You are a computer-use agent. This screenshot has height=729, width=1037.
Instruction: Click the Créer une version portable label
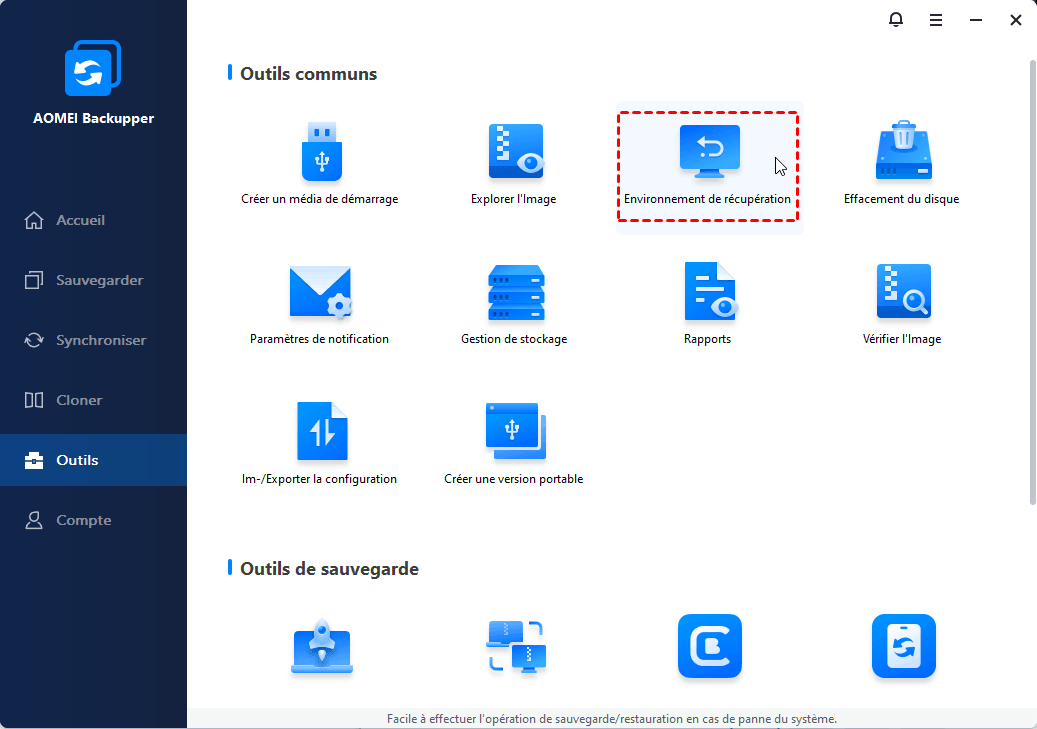click(x=513, y=479)
